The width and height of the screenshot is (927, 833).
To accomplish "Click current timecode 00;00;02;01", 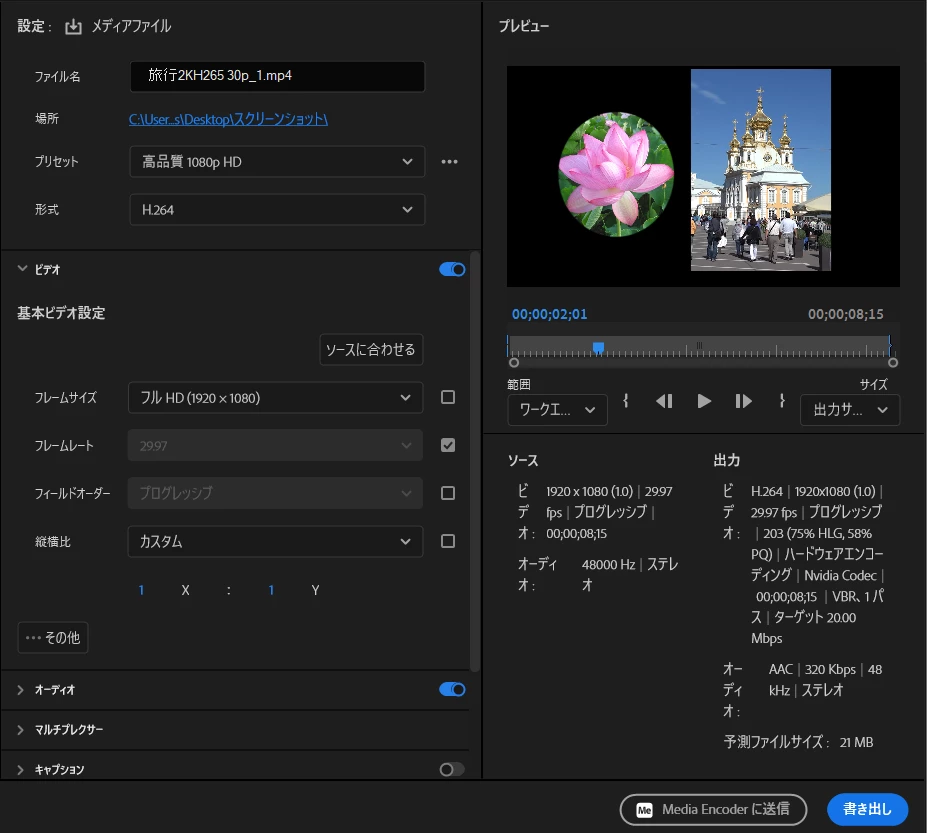I will [549, 314].
